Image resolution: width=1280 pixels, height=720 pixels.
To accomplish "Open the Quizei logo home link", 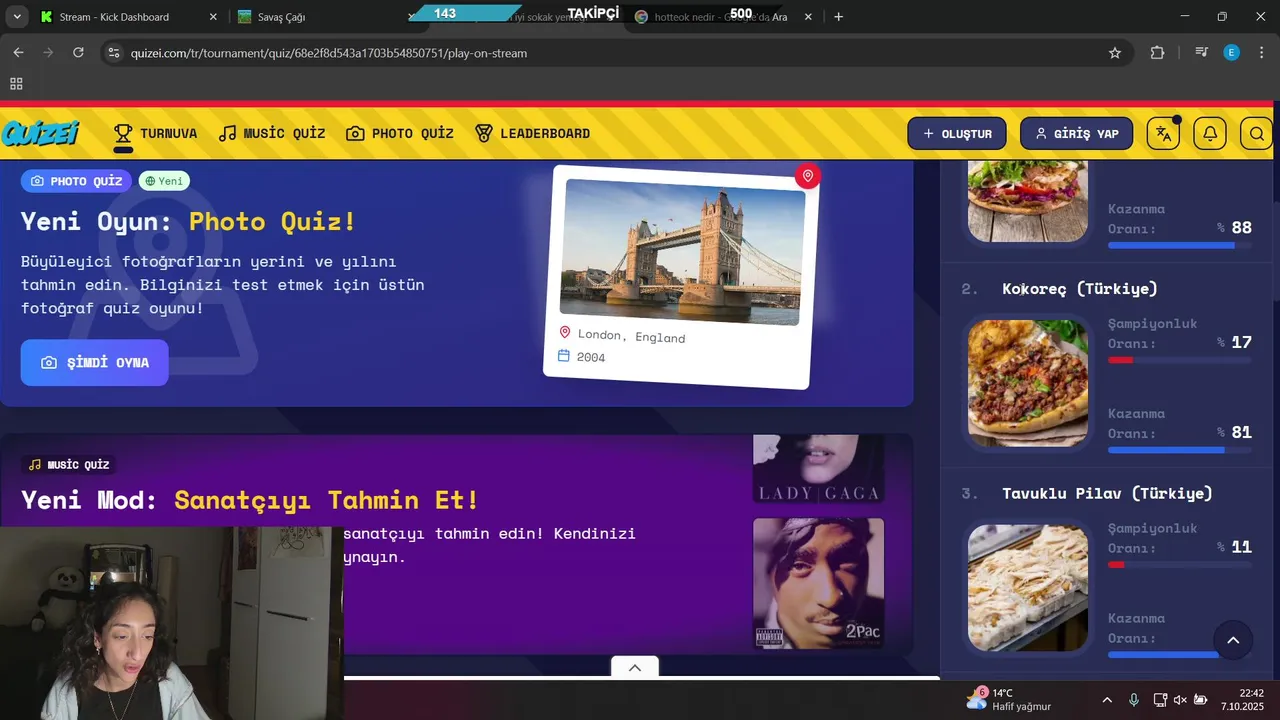I will 40,133.
